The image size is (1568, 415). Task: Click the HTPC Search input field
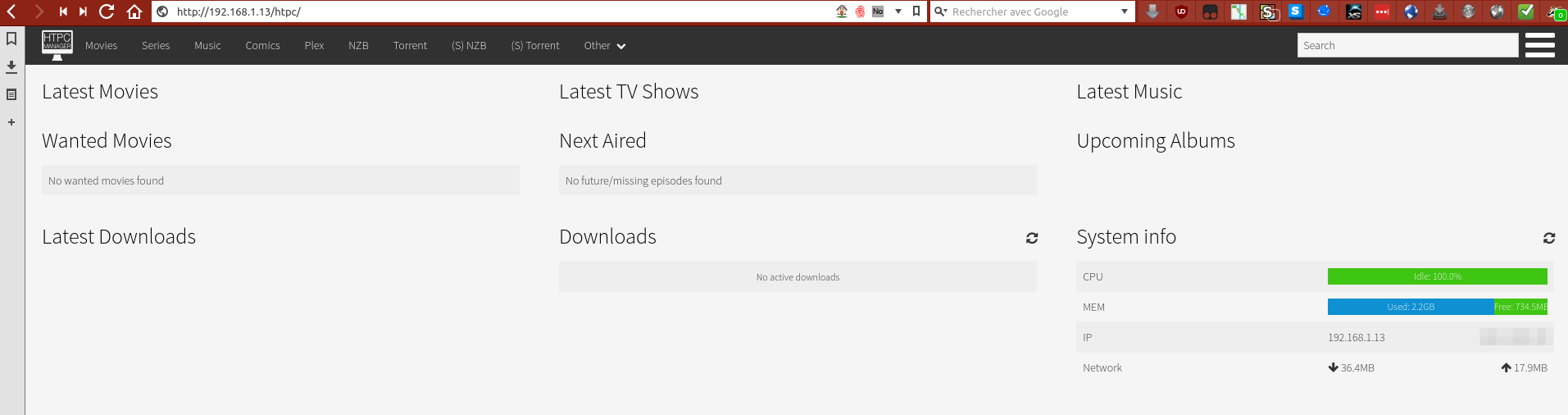pyautogui.click(x=1408, y=45)
